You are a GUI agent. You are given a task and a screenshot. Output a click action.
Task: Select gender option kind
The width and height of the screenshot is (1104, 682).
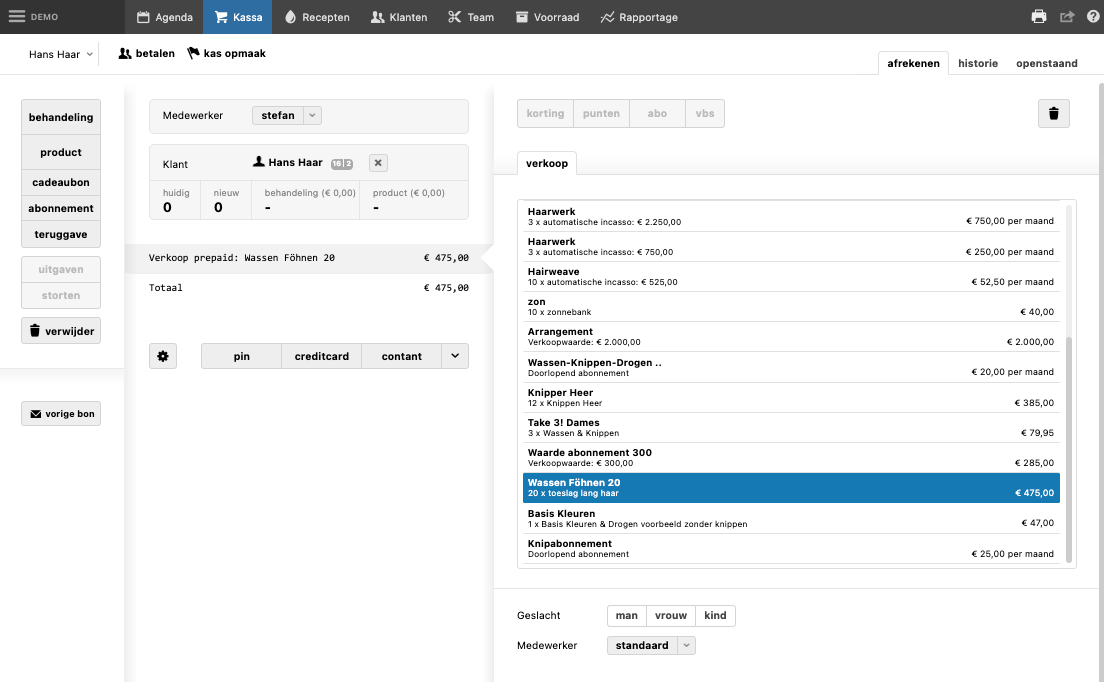(x=715, y=616)
